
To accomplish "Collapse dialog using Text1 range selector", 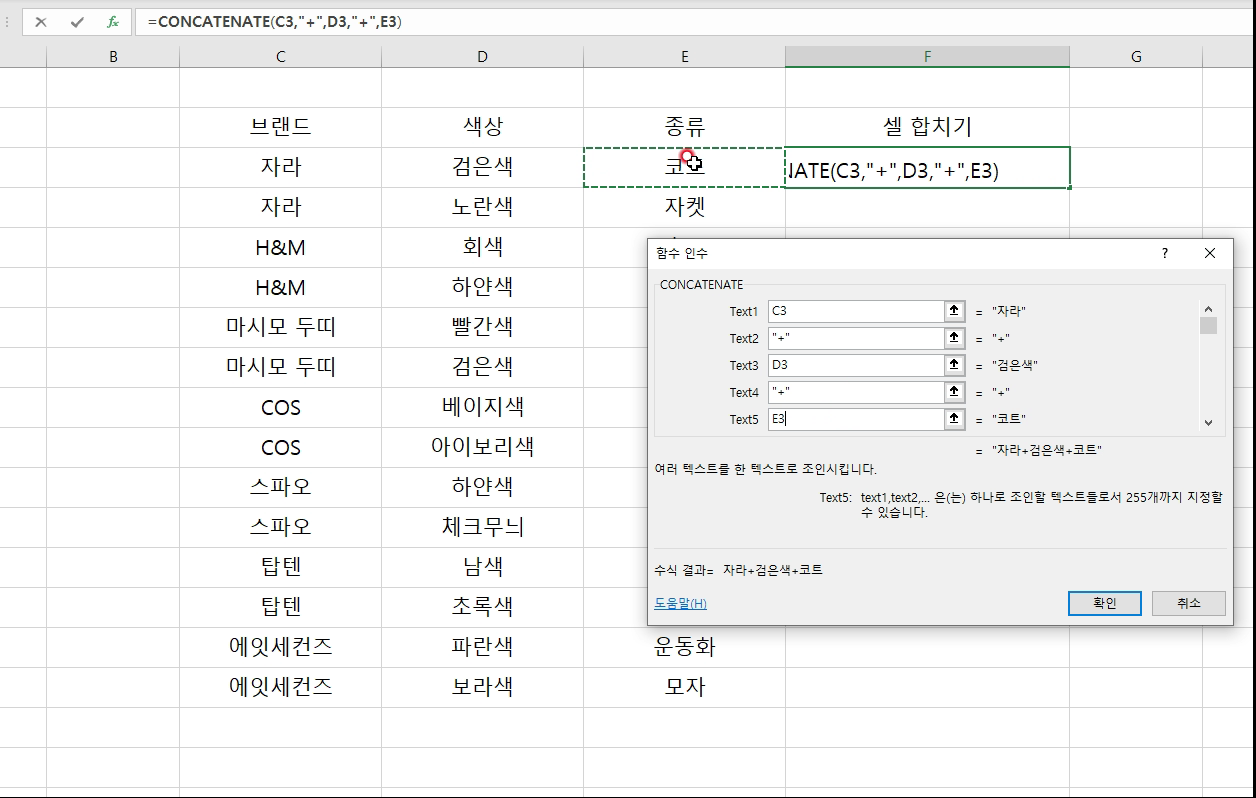I will click(955, 311).
